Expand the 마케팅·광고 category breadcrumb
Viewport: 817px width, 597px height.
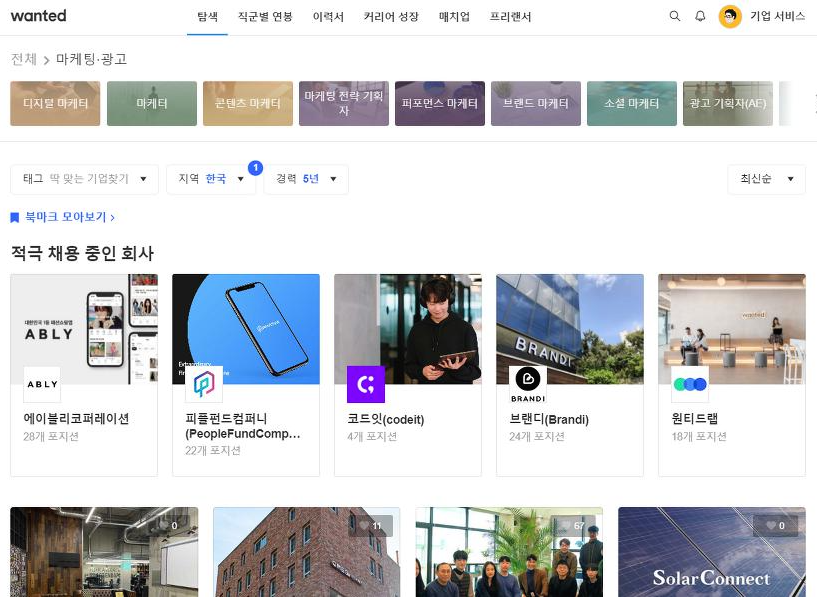(x=92, y=59)
